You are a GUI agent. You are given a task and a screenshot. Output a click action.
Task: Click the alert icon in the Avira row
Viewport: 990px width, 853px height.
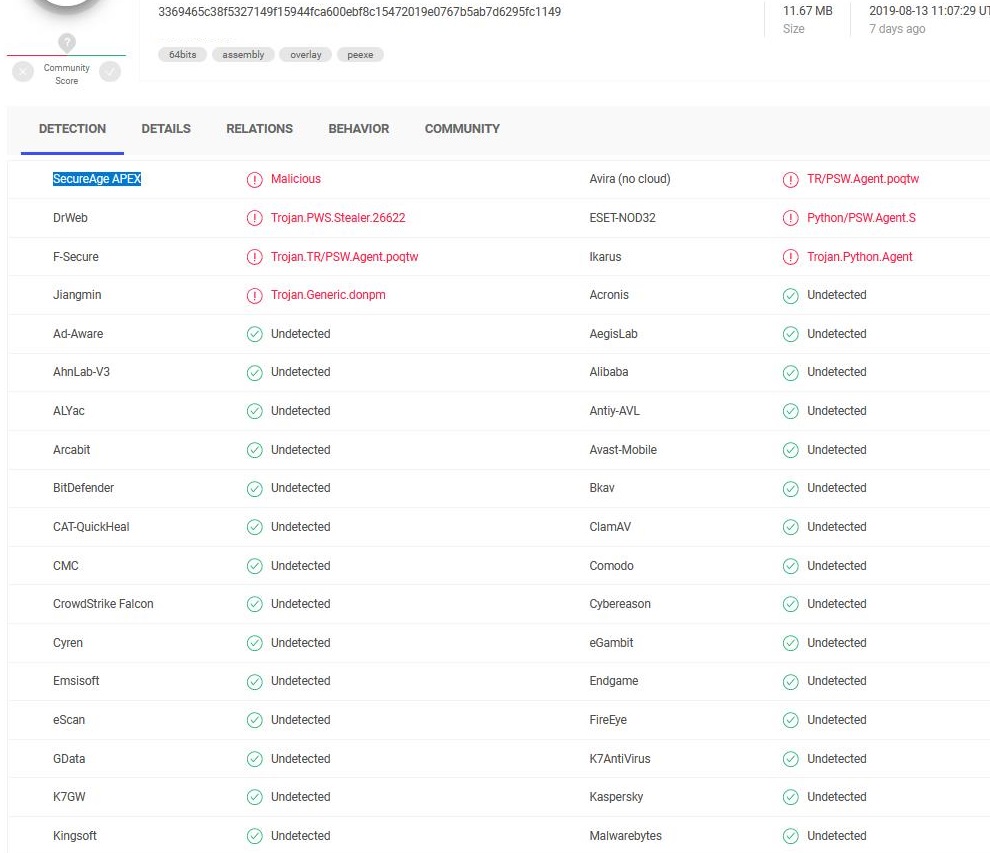[790, 180]
